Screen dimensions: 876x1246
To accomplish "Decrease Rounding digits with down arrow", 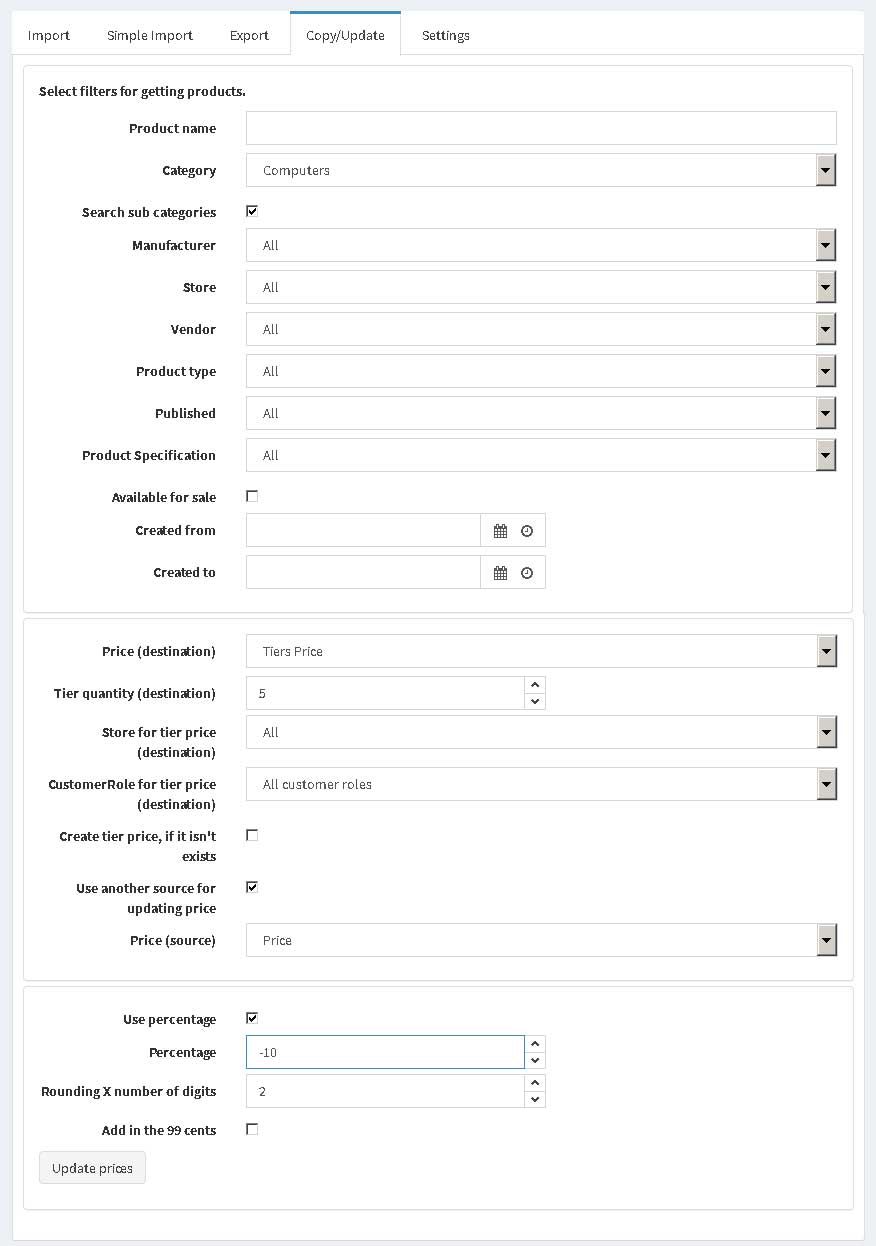I will pos(535,1099).
